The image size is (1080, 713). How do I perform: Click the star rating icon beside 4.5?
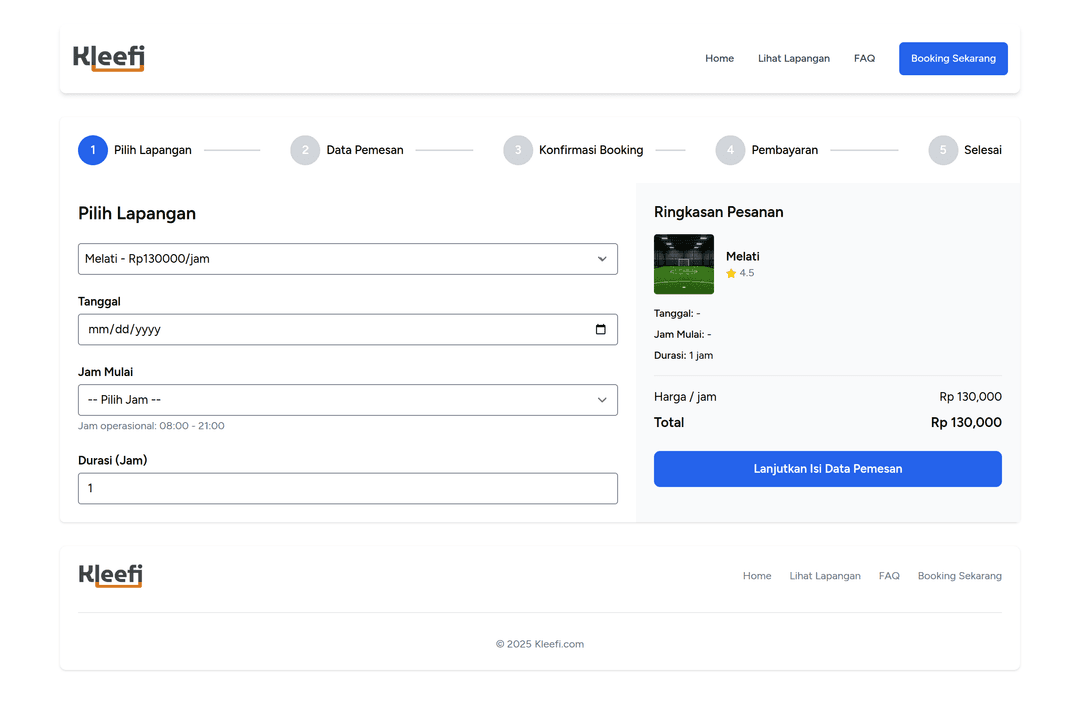tap(731, 273)
